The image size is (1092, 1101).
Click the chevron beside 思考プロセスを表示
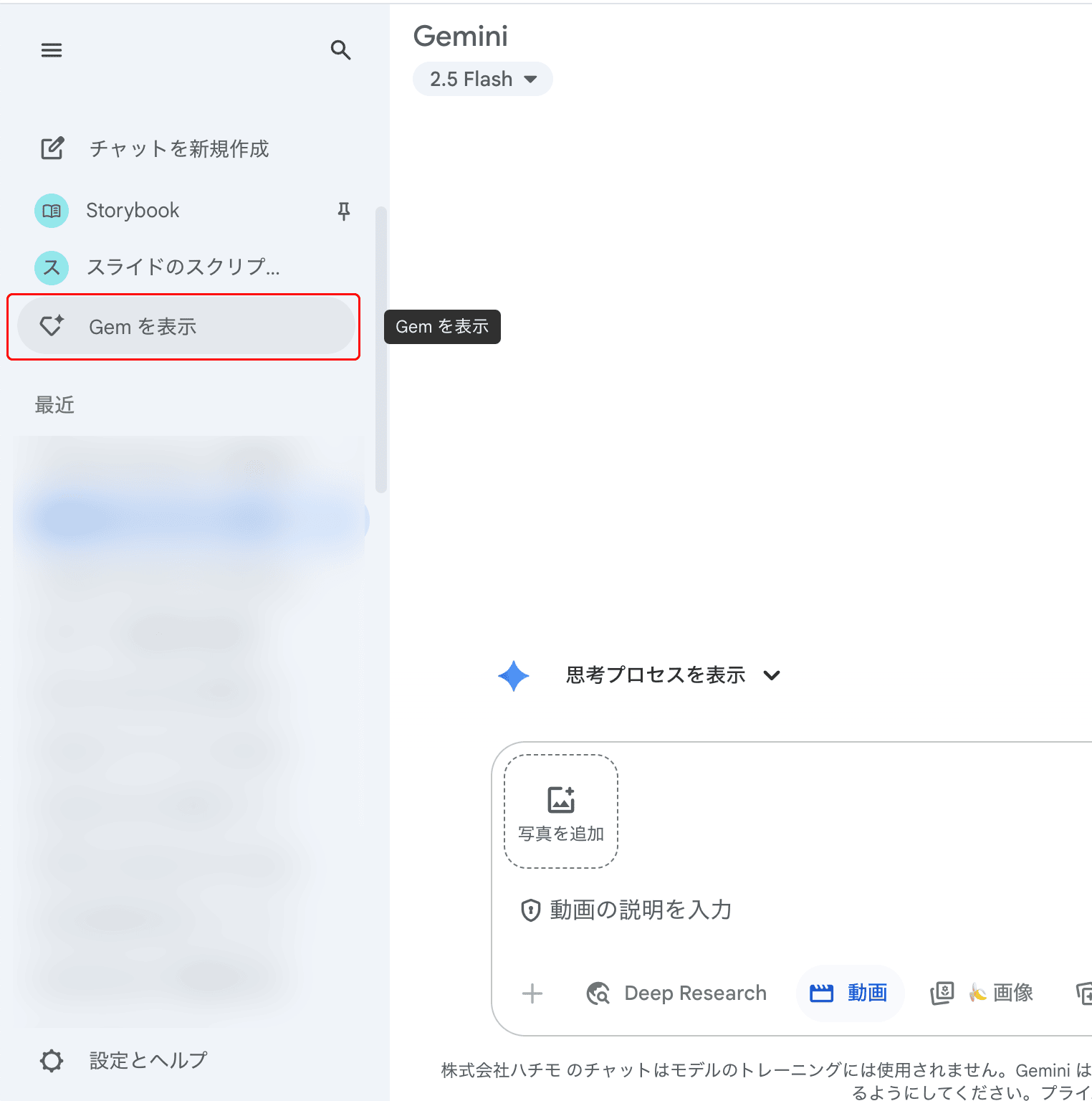click(772, 675)
